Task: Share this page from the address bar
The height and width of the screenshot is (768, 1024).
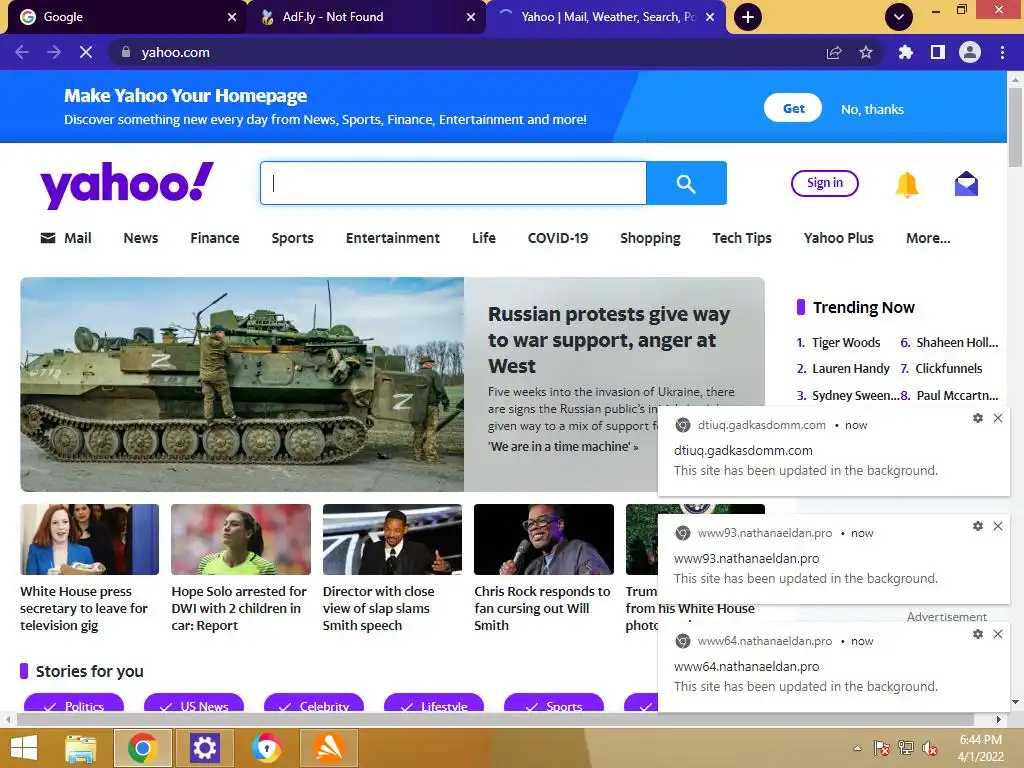Action: click(834, 52)
